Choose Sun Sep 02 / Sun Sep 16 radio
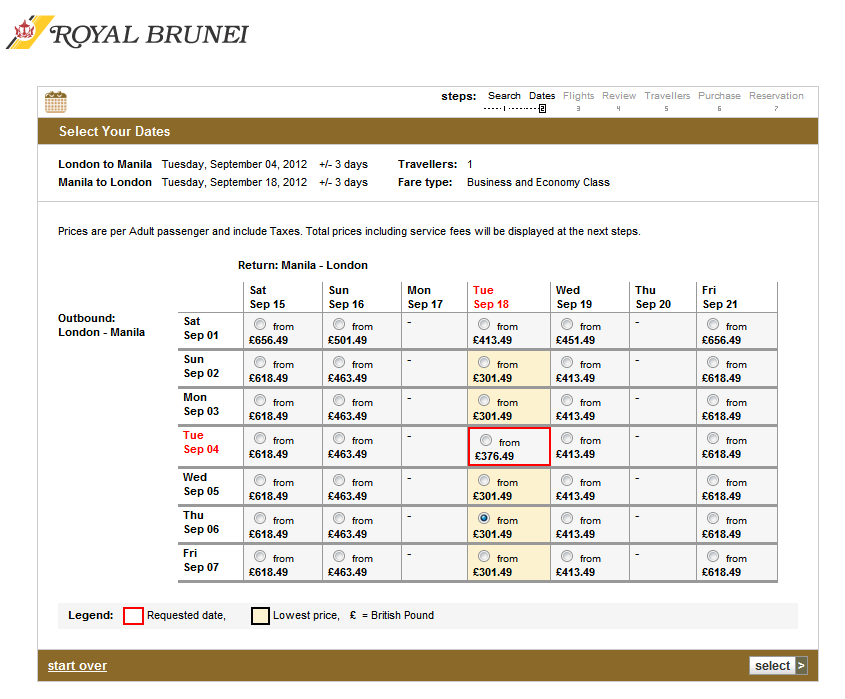The width and height of the screenshot is (845, 699). click(338, 362)
